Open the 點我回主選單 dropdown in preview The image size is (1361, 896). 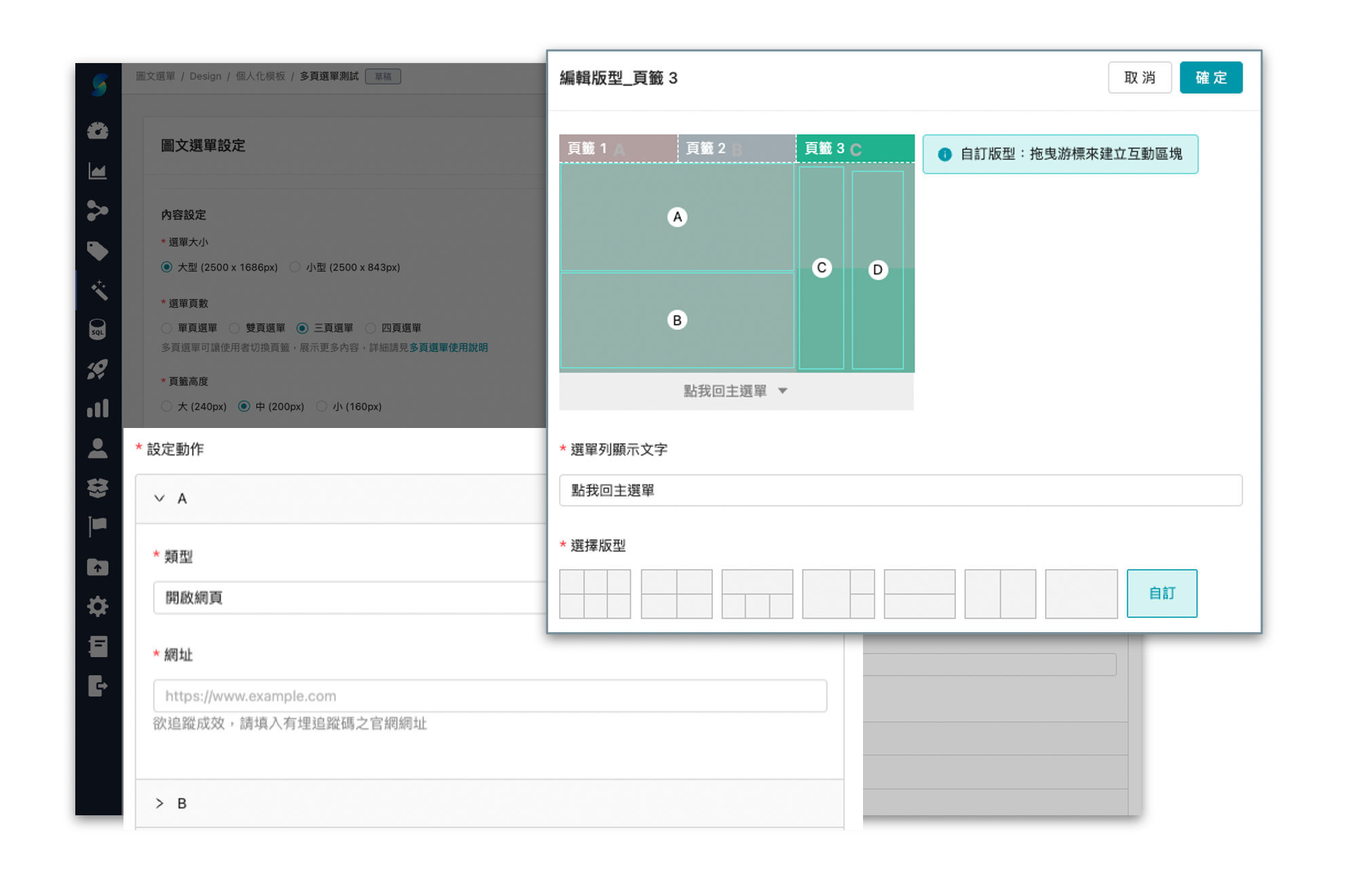pos(736,391)
